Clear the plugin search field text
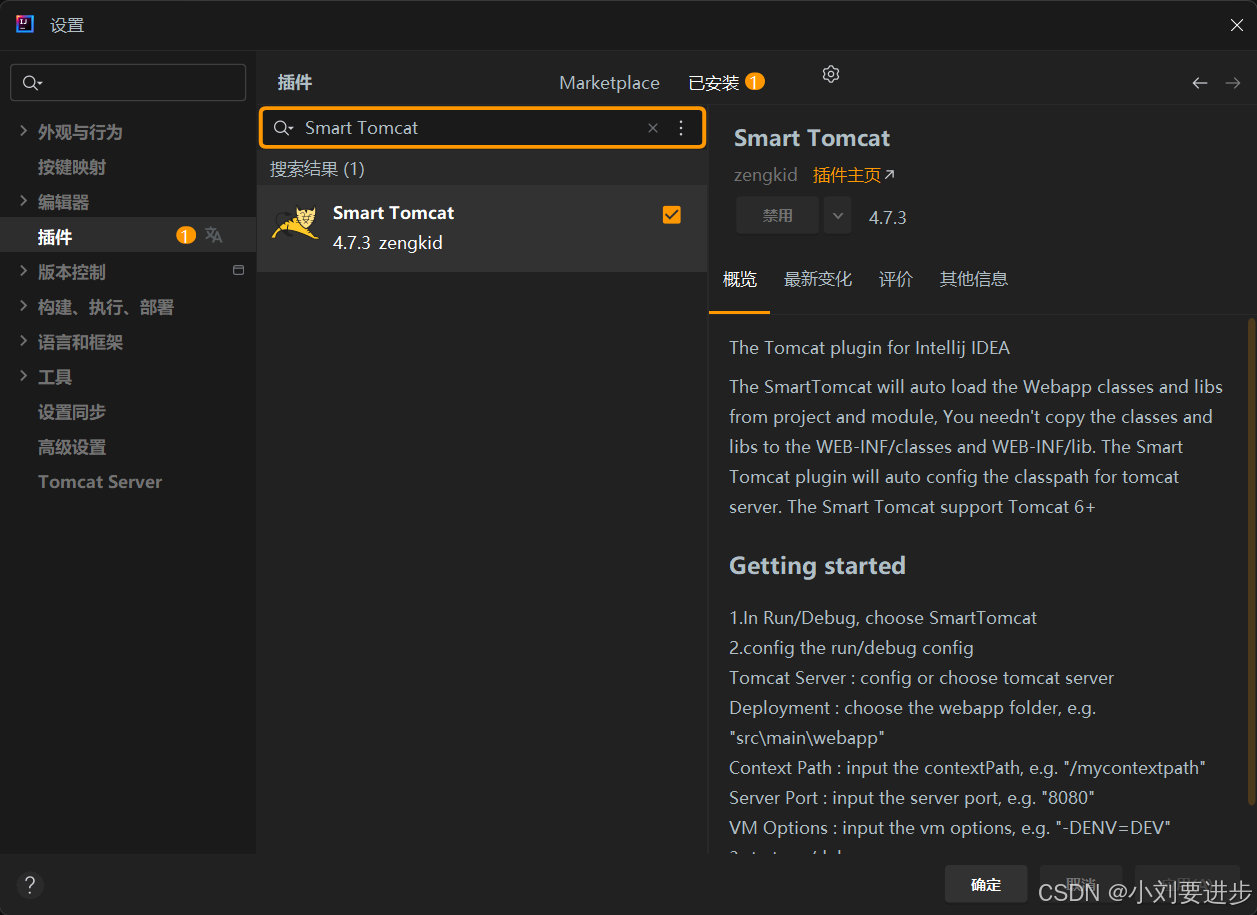The height and width of the screenshot is (915, 1257). click(x=653, y=128)
